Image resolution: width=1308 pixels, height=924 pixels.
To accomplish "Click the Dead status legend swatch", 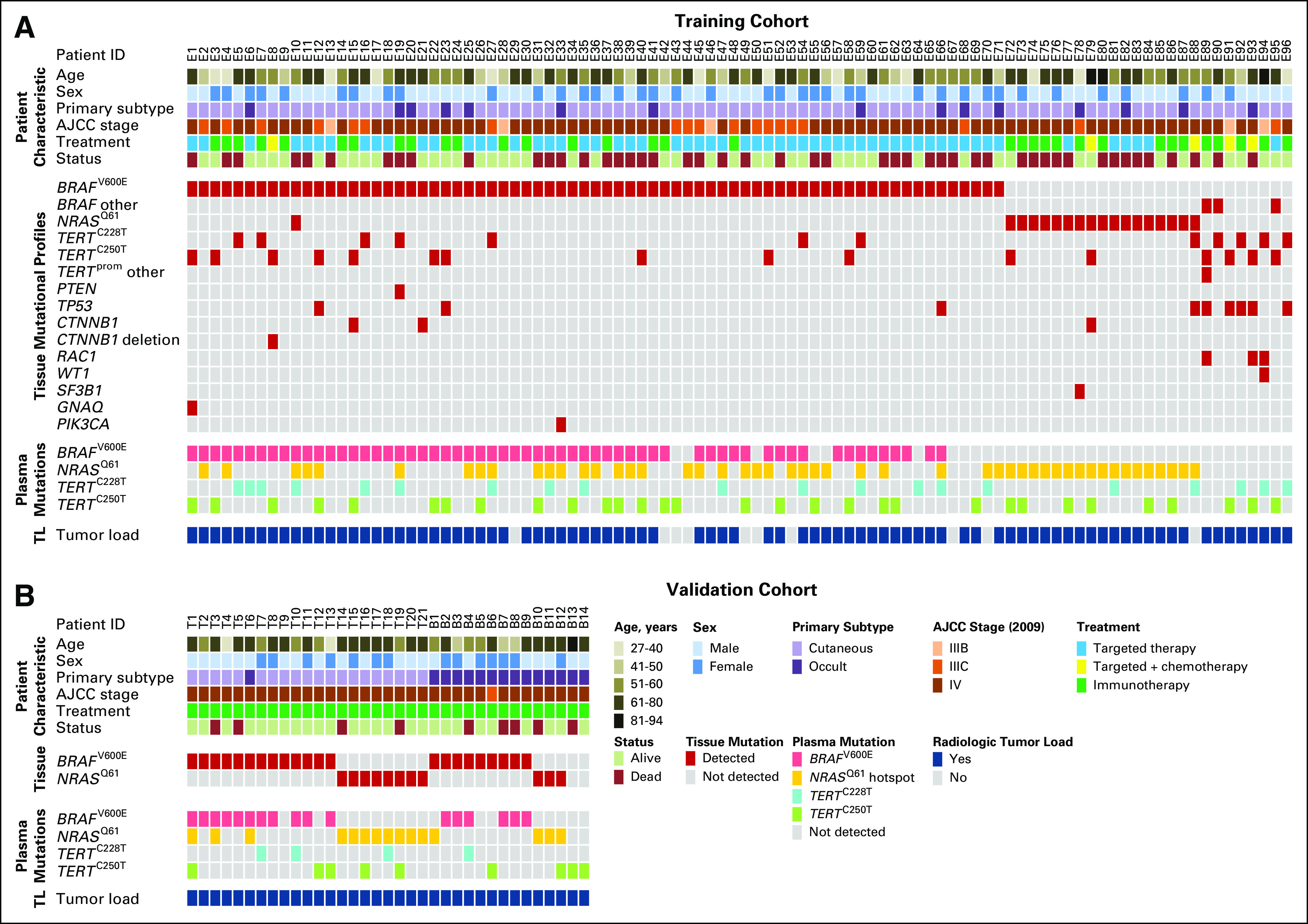I will tap(619, 777).
